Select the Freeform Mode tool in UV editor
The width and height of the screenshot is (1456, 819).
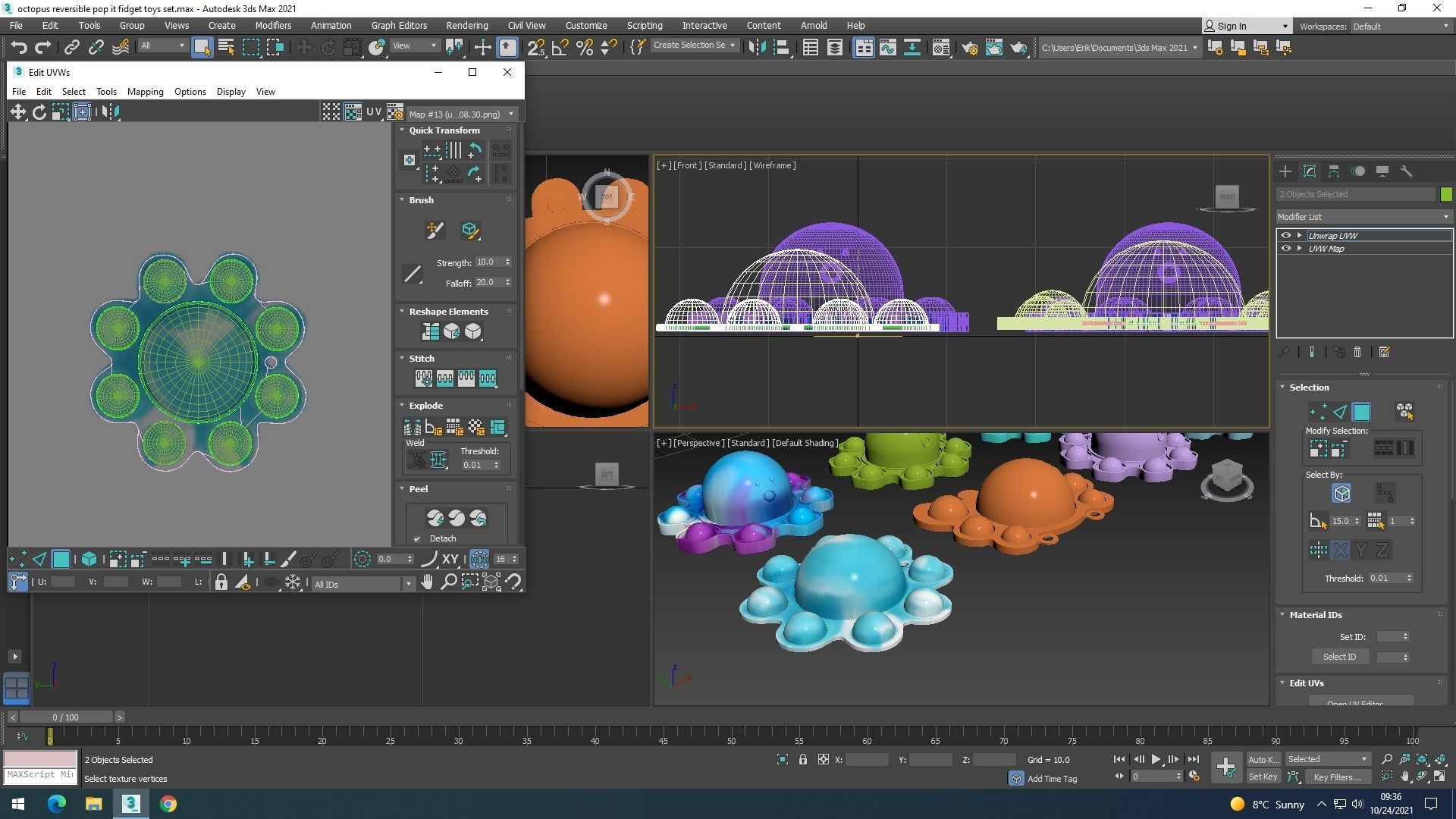83,112
